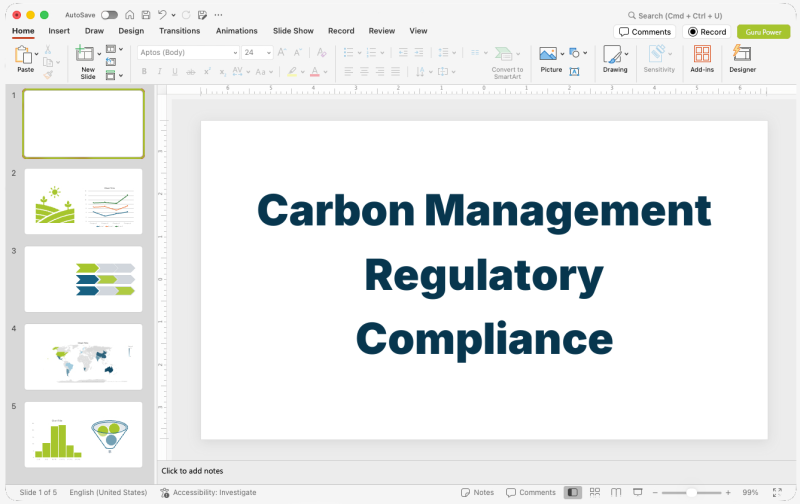Click the Save disk icon in title bar
The height and width of the screenshot is (504, 800).
tap(146, 15)
